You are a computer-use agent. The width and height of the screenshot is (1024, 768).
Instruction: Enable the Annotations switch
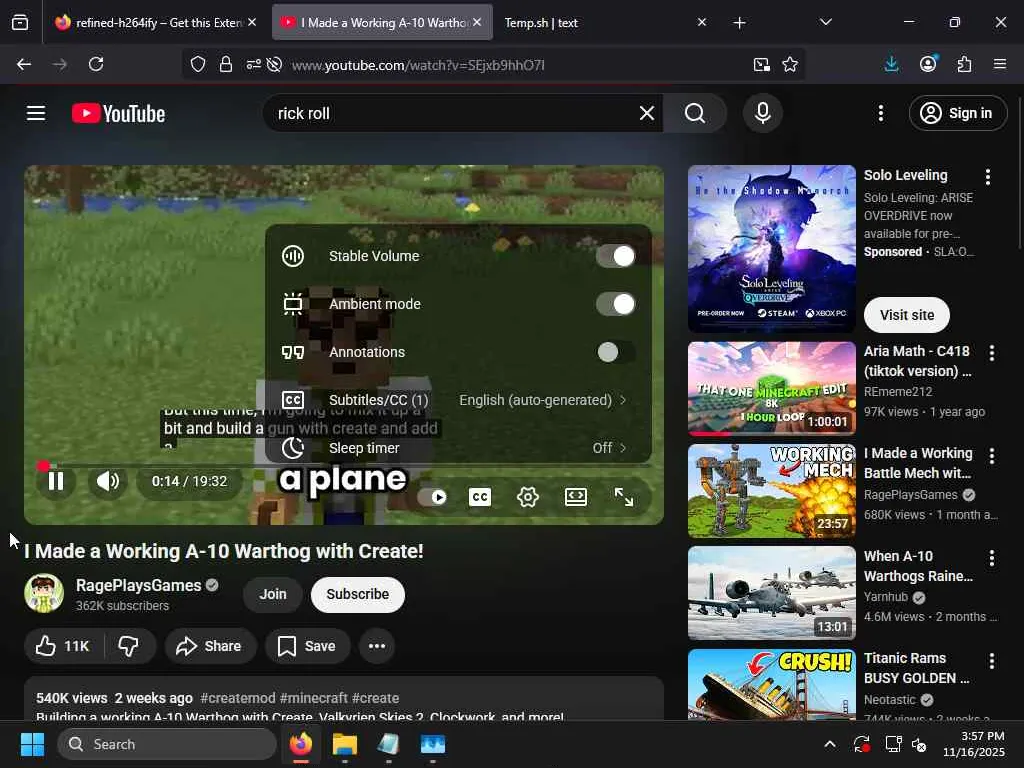(x=616, y=352)
